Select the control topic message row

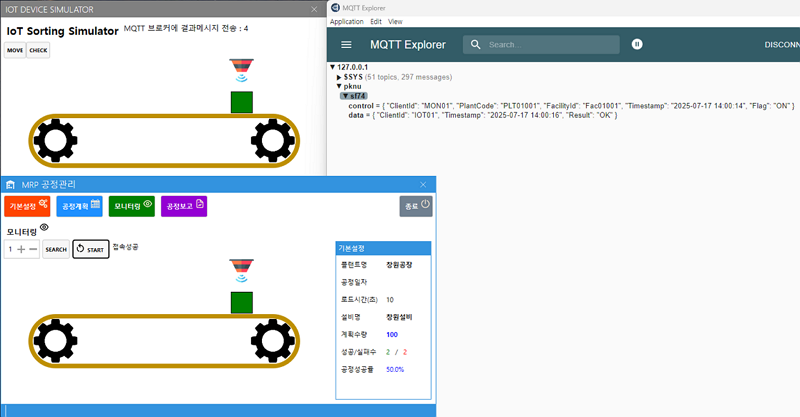pos(571,106)
